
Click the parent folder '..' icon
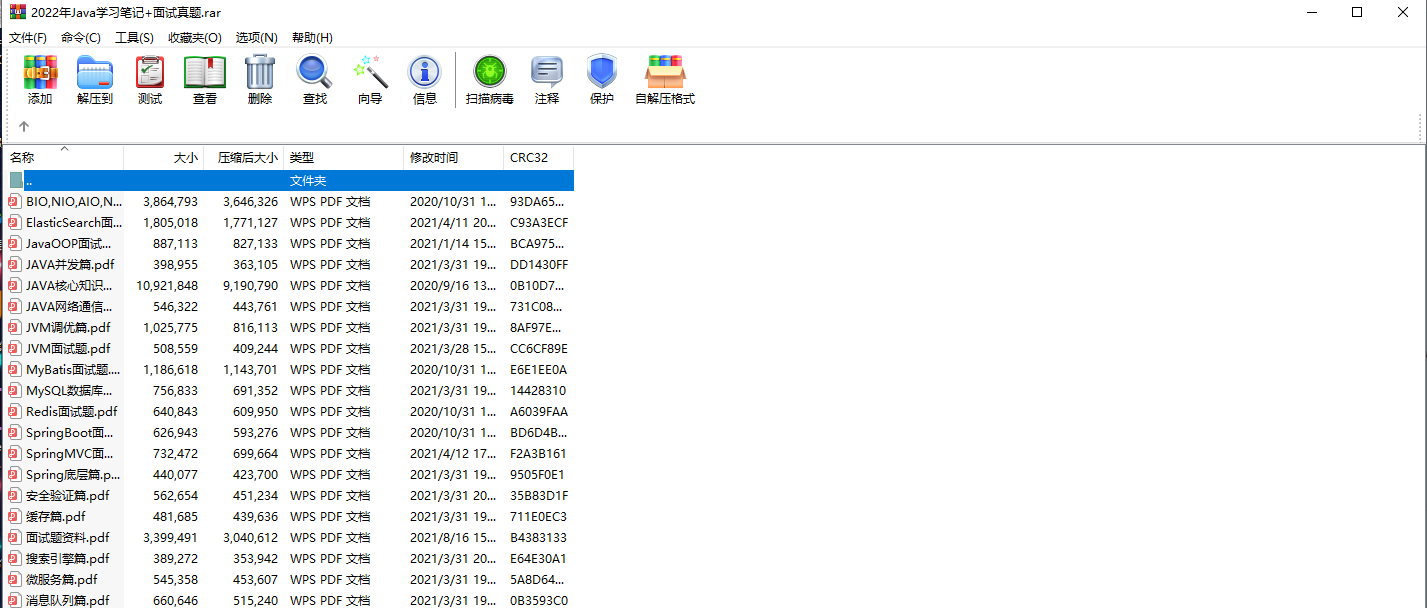click(15, 180)
